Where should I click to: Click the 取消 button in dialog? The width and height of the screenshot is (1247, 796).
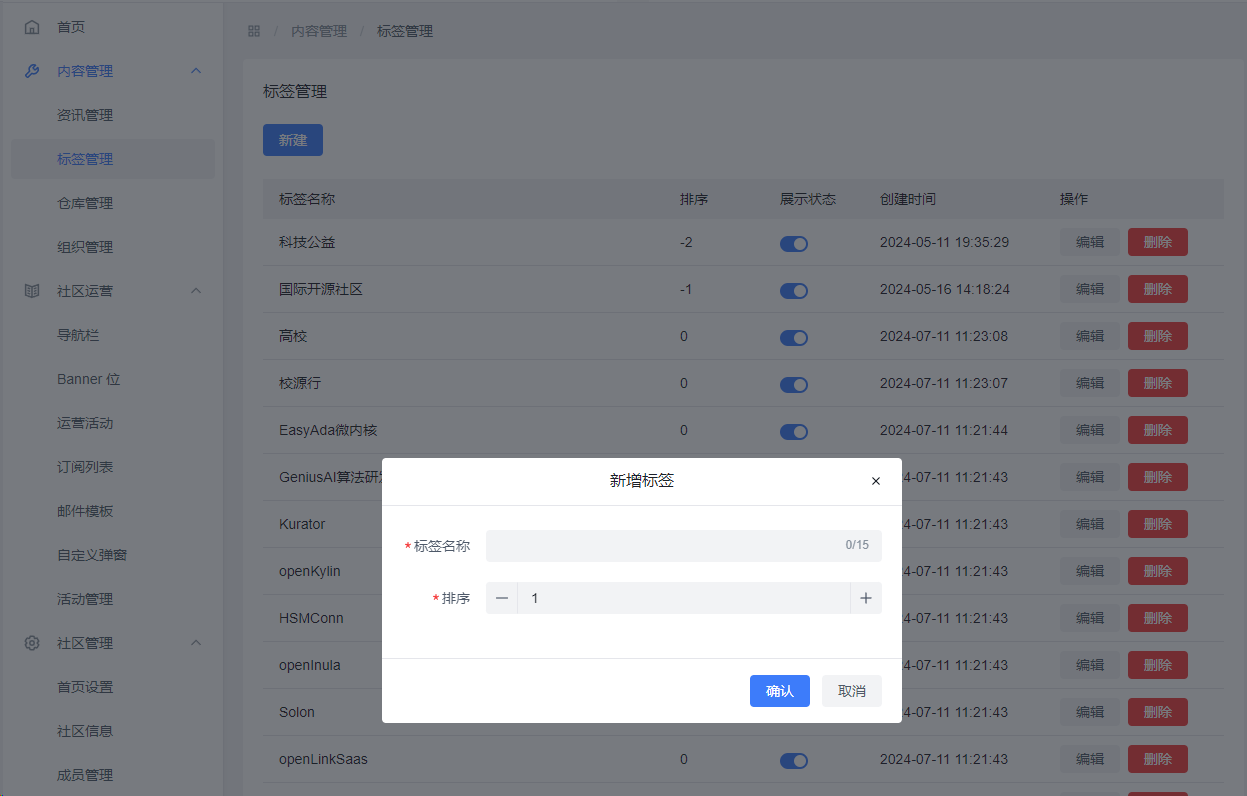[852, 691]
